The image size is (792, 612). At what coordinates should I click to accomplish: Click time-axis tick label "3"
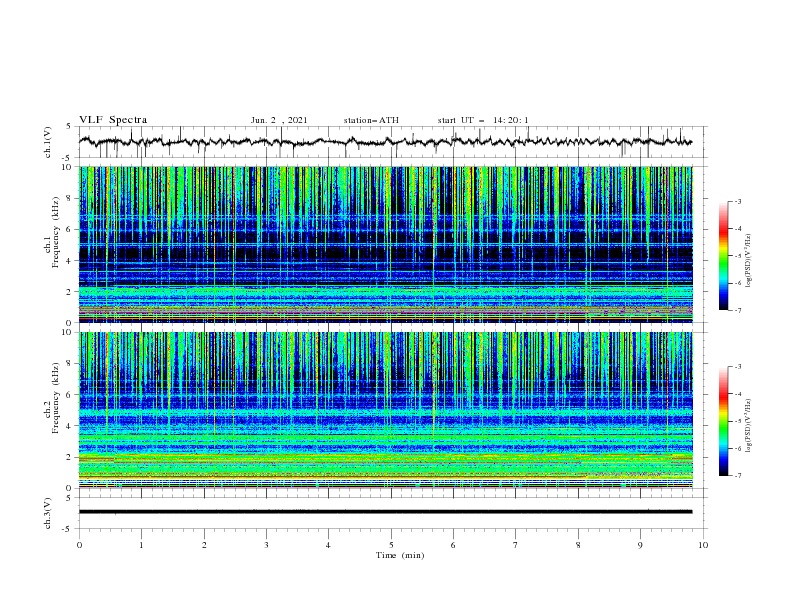(x=266, y=545)
